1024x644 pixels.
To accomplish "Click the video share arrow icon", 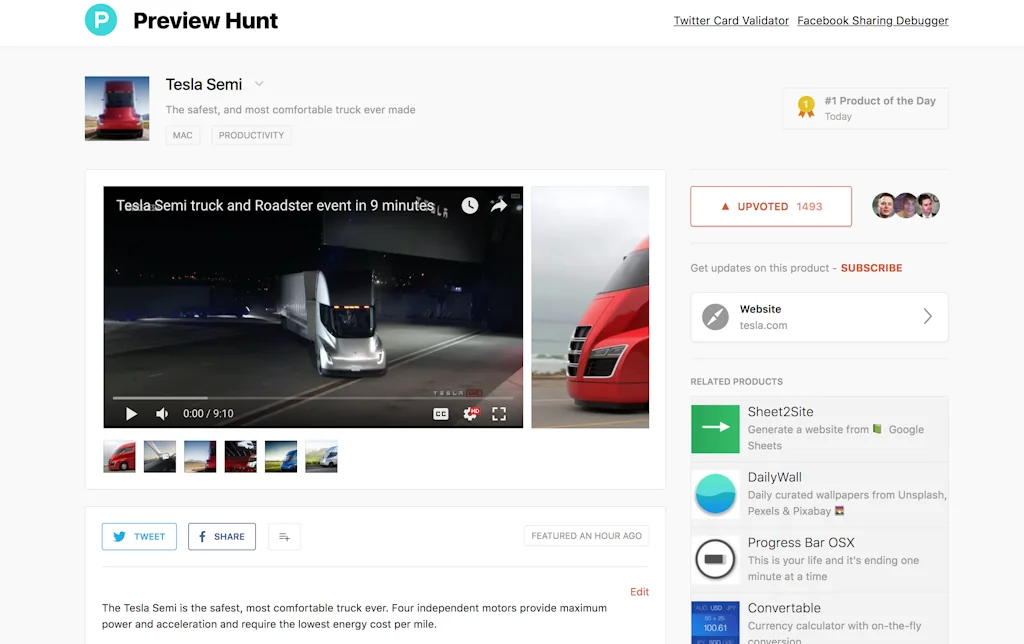I will [499, 204].
